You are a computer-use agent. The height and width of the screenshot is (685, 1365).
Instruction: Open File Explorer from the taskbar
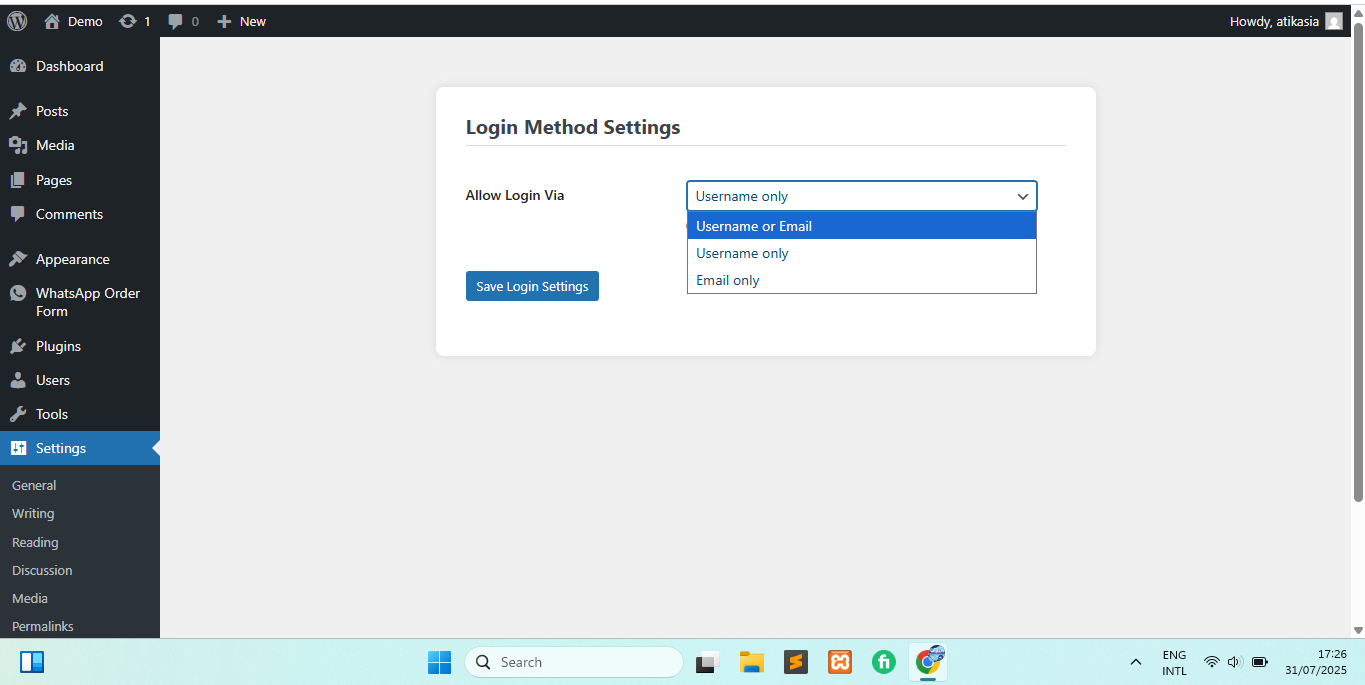point(752,662)
